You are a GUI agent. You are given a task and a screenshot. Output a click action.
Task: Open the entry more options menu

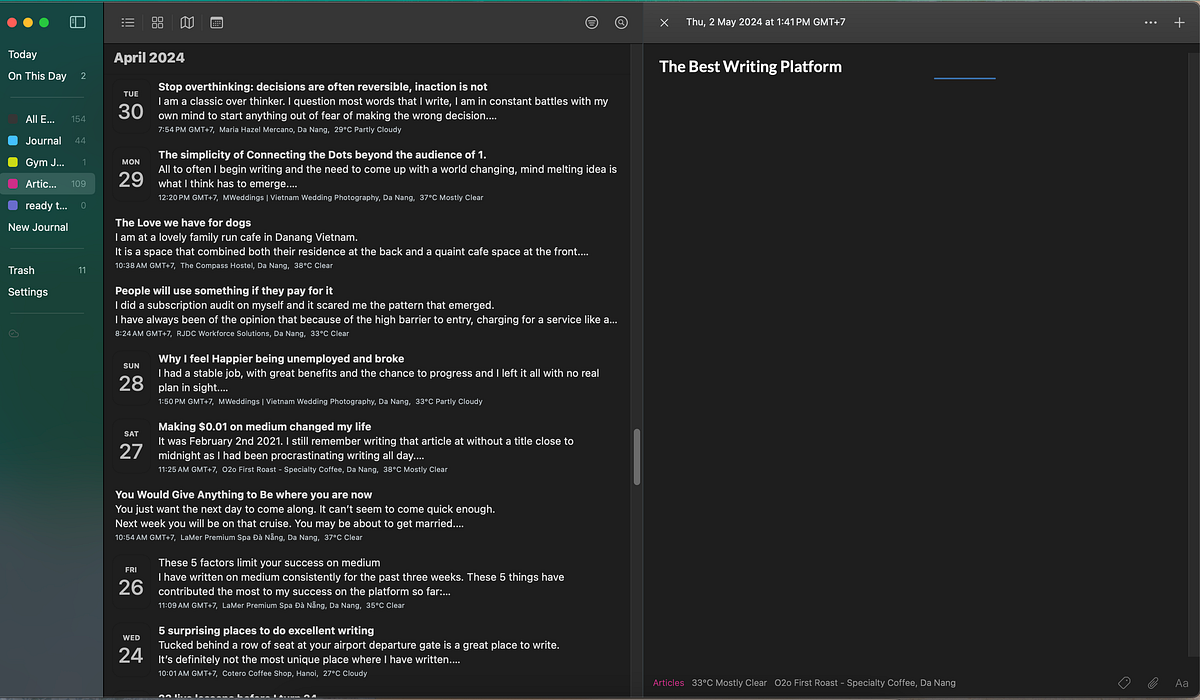click(1151, 22)
